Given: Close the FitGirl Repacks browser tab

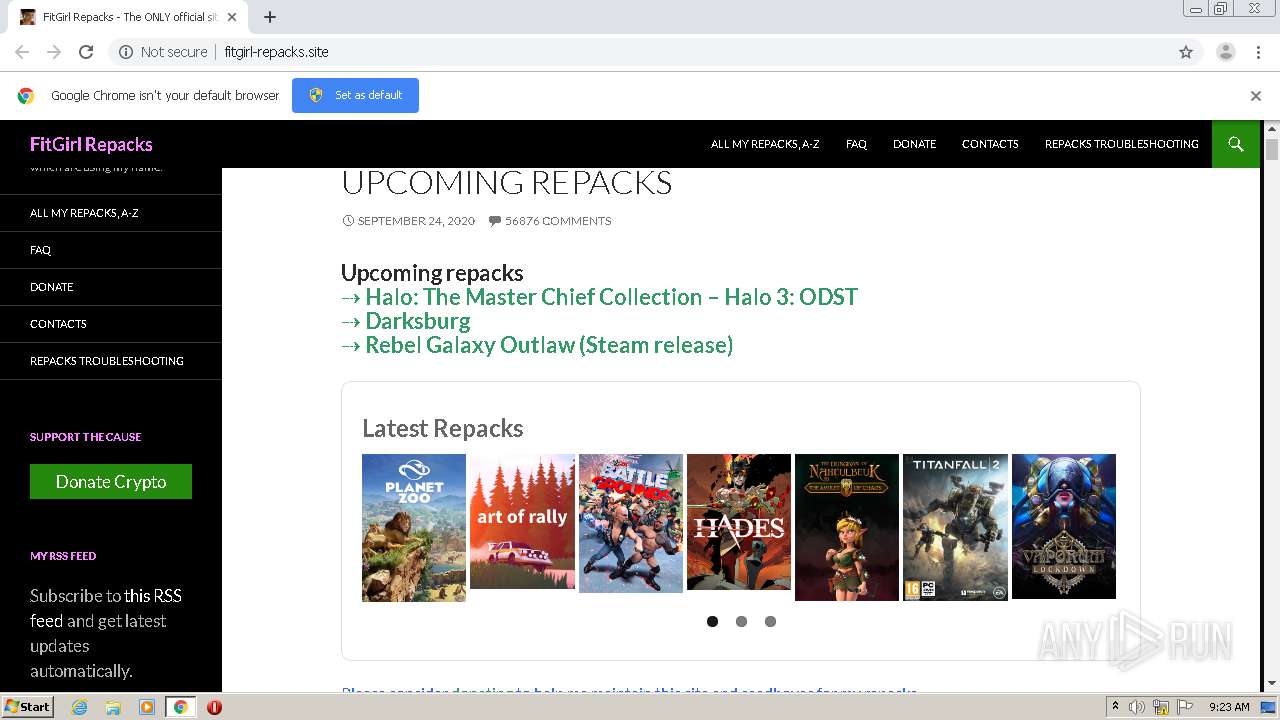Looking at the screenshot, I should [x=232, y=17].
